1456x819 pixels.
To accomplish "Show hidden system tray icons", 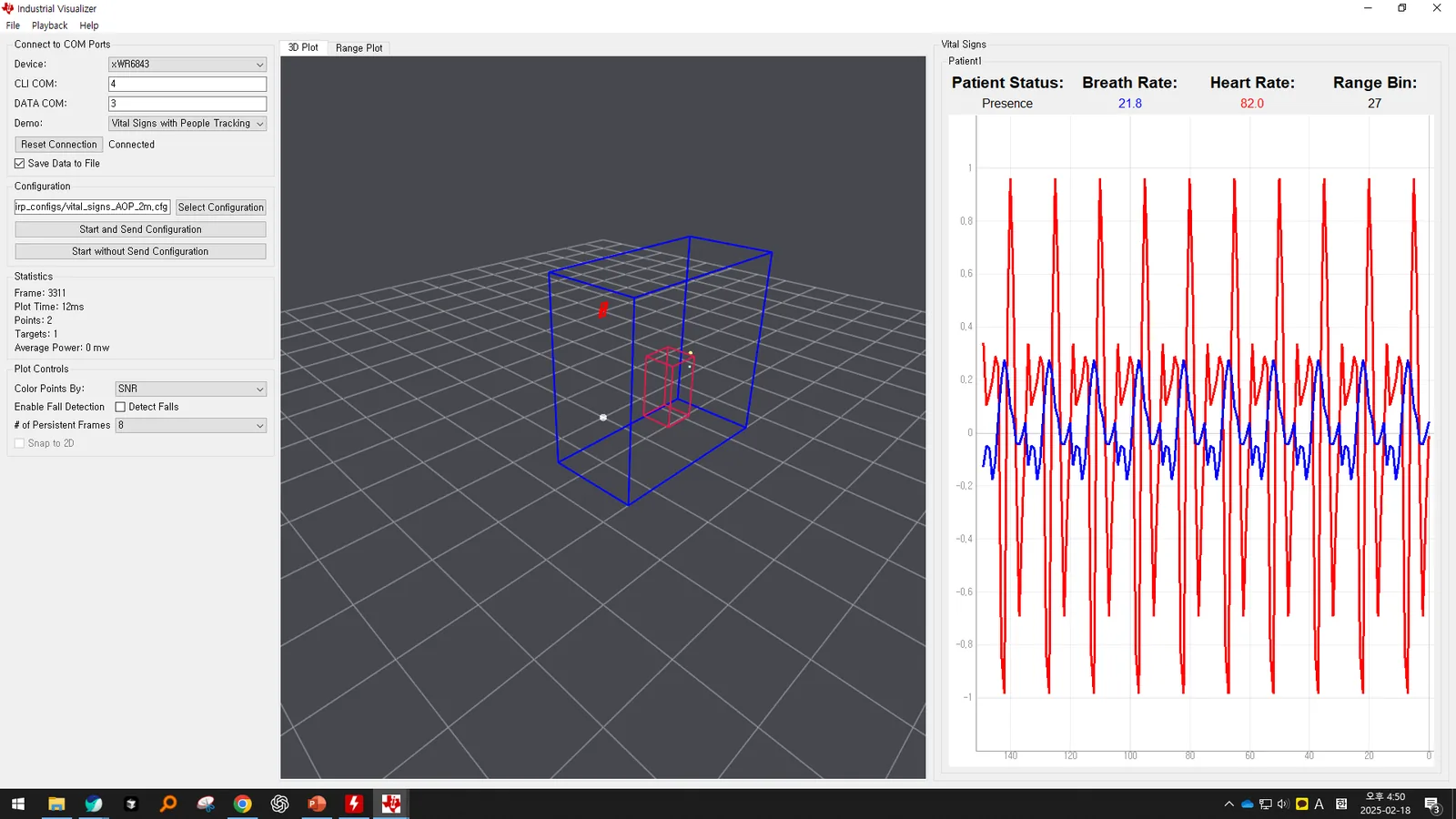I will pos(1229,804).
